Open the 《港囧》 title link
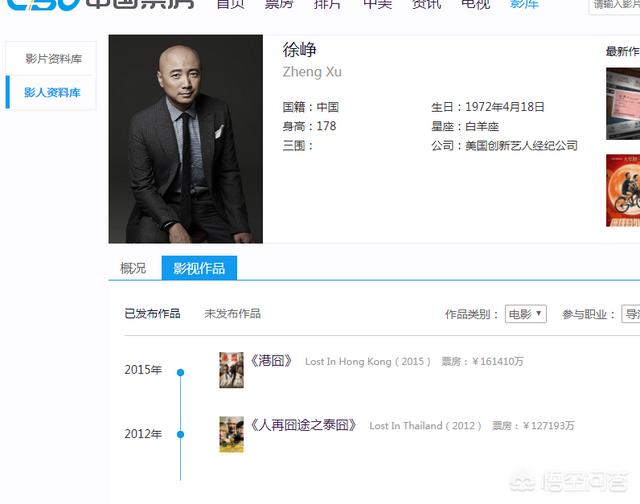Screen dimensions: 640x504 [x=271, y=361]
